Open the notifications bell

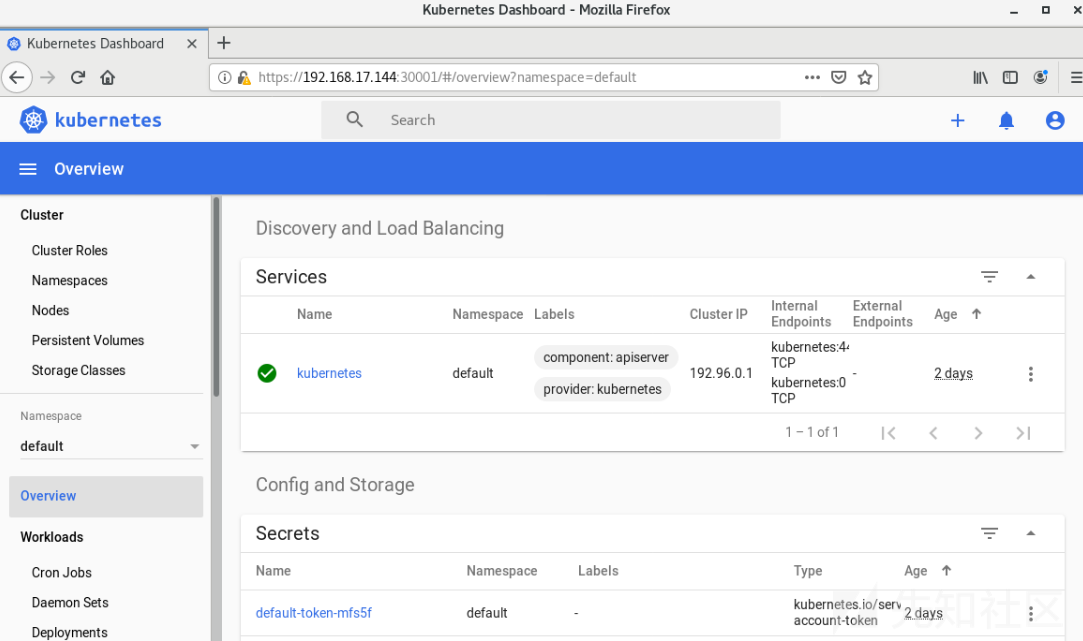(x=1006, y=121)
